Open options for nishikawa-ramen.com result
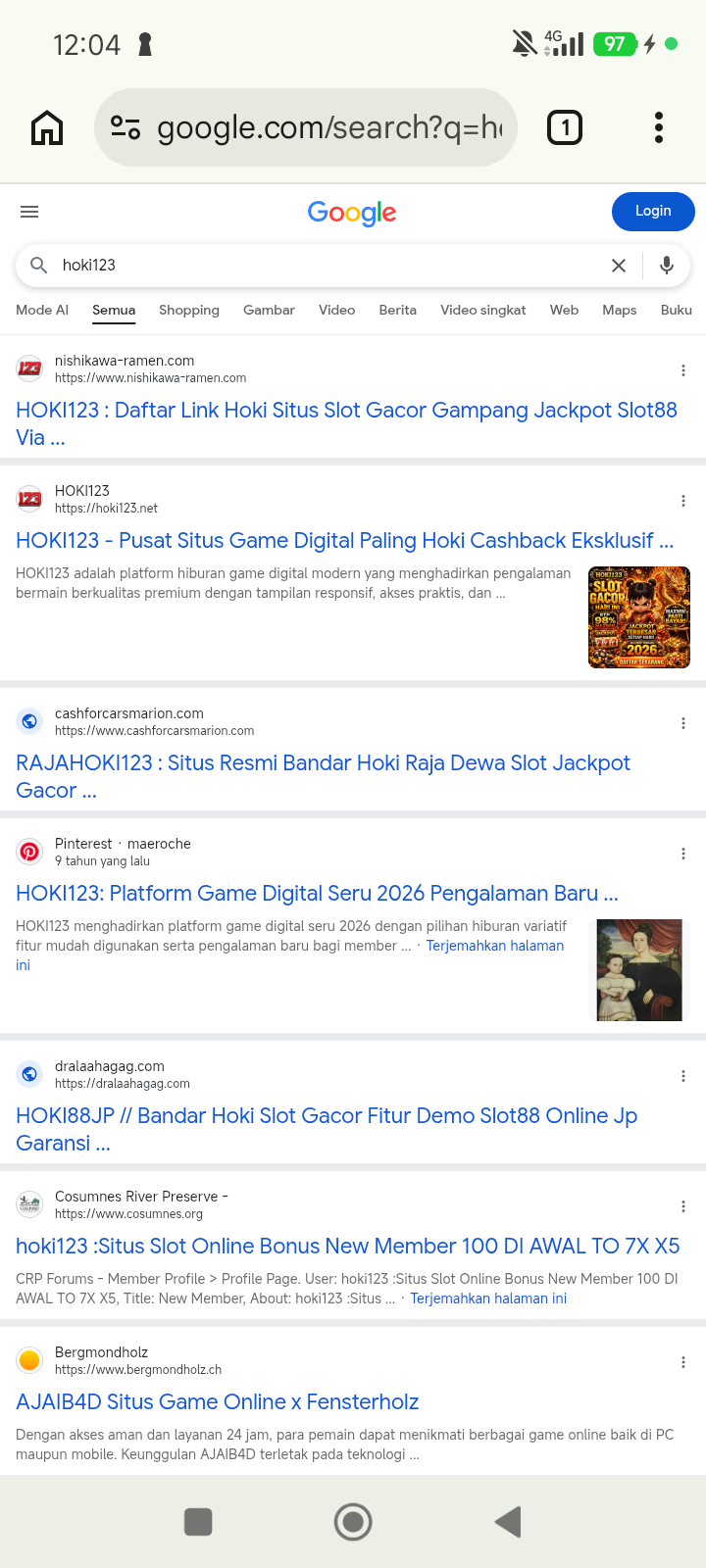This screenshot has height=1568, width=706. point(683,370)
